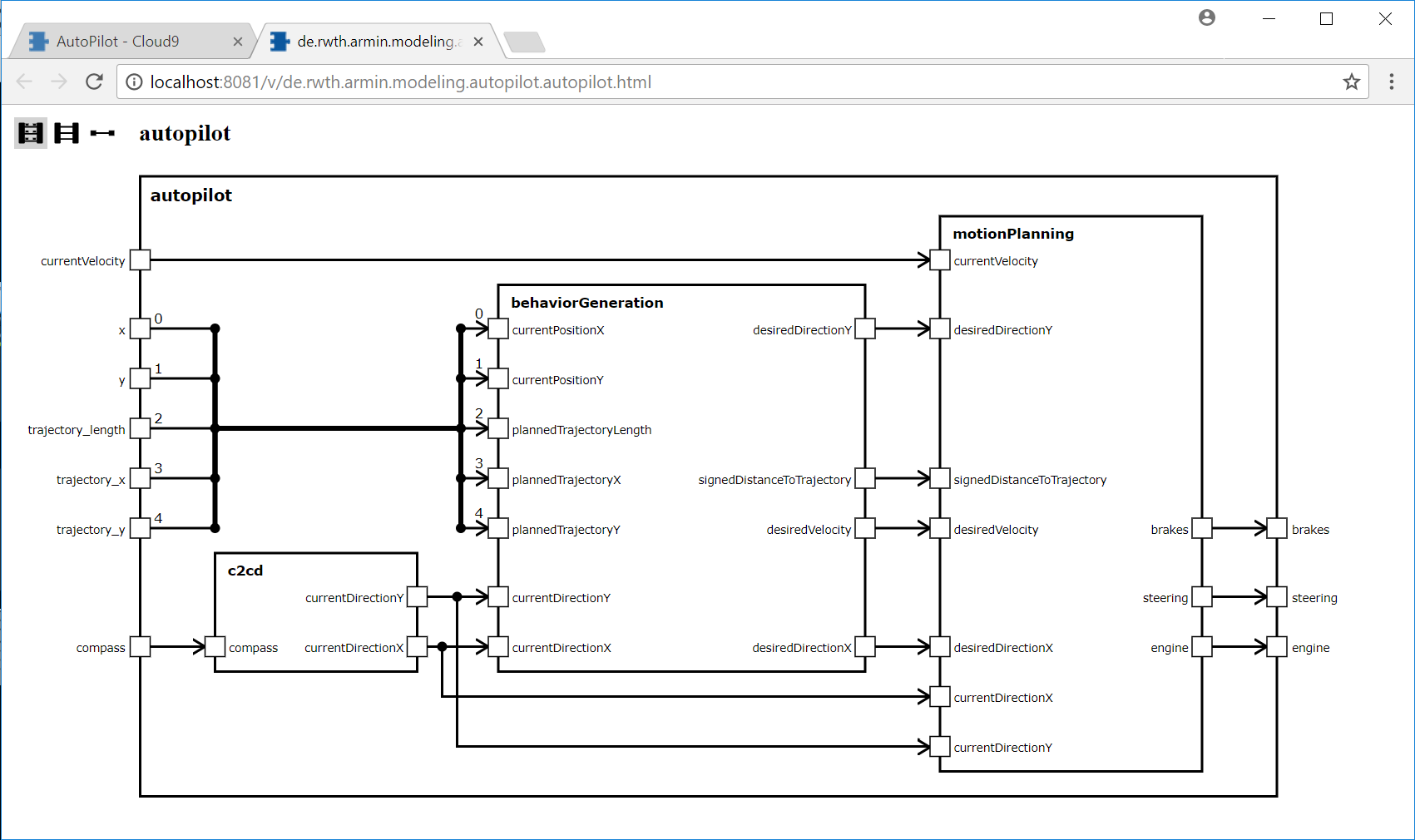Select the c2cd component title

pyautogui.click(x=245, y=571)
